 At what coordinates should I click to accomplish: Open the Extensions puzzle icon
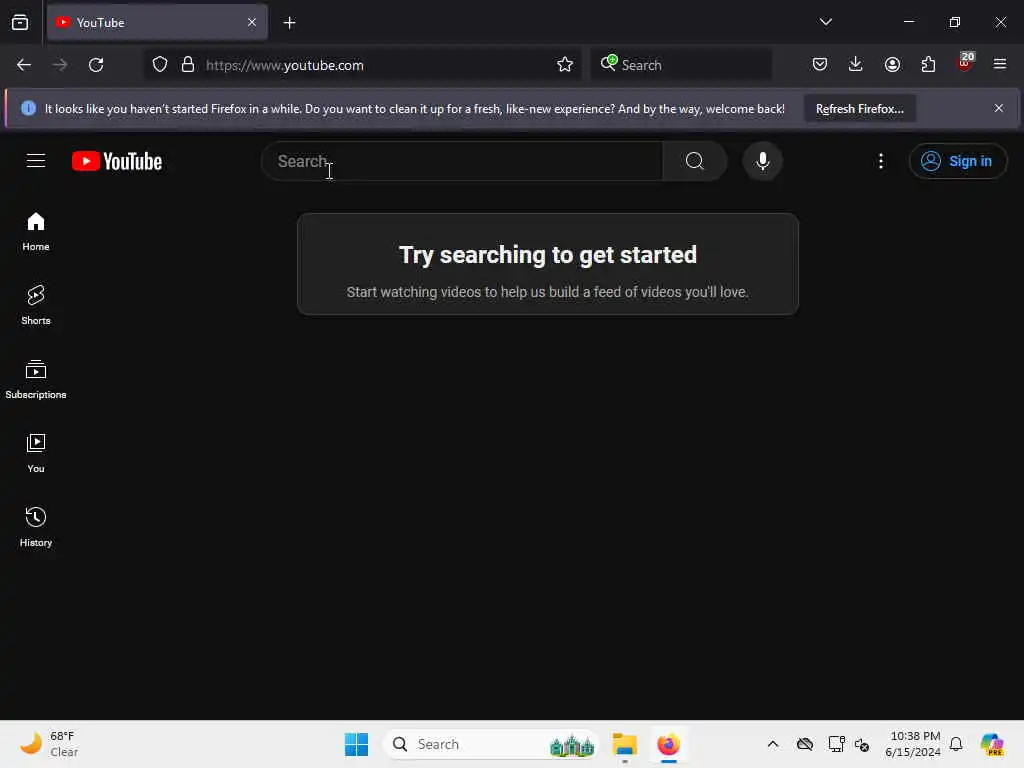pyautogui.click(x=928, y=64)
